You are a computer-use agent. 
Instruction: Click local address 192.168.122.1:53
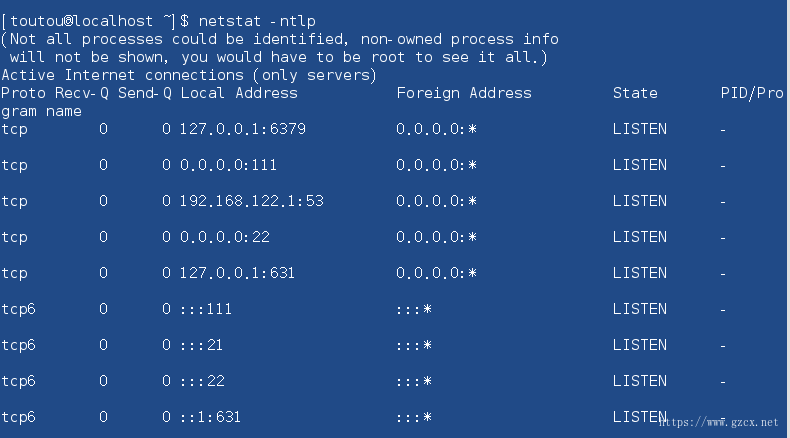251,201
